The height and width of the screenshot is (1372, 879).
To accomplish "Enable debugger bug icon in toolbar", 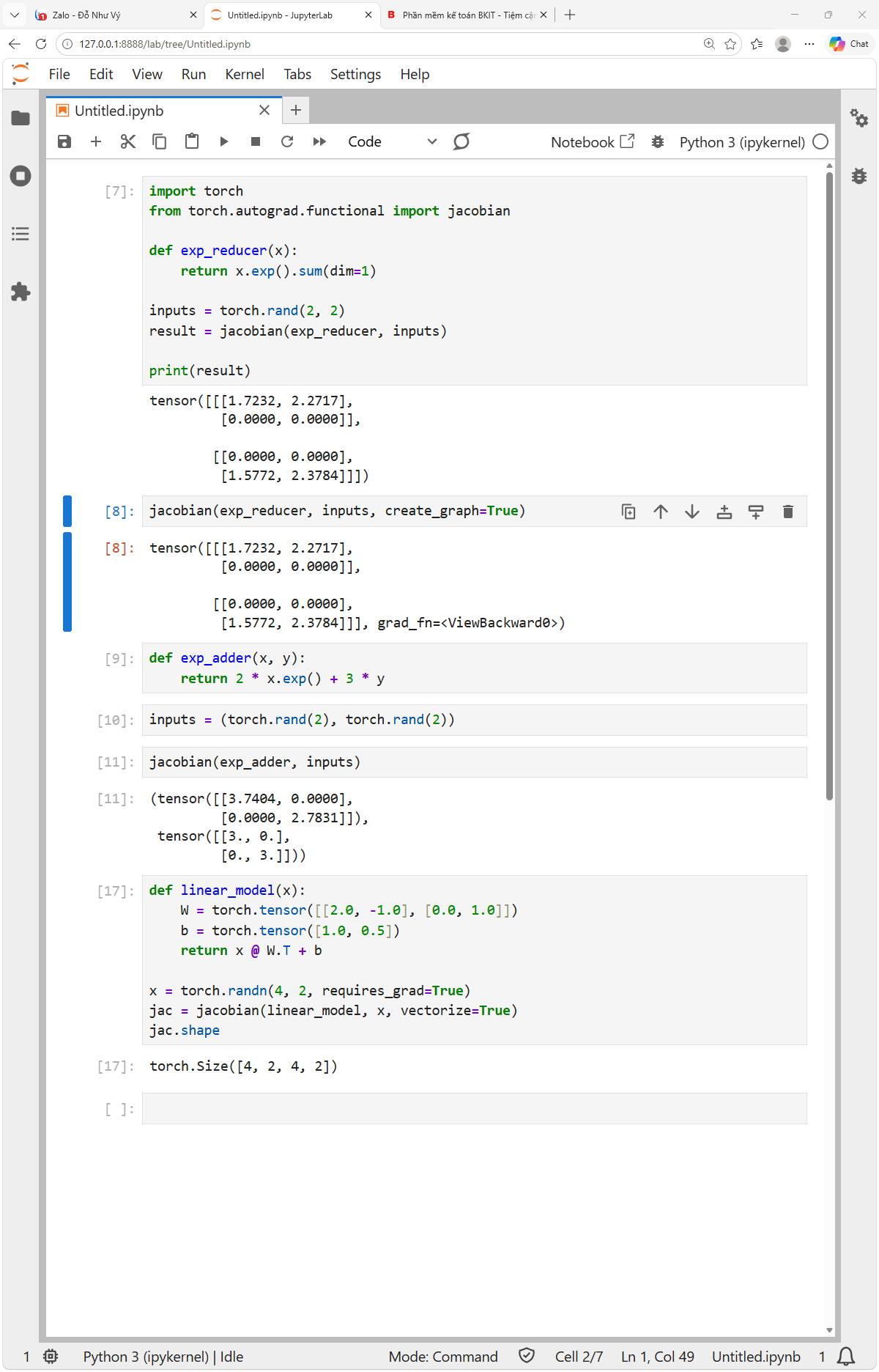I will [x=658, y=141].
